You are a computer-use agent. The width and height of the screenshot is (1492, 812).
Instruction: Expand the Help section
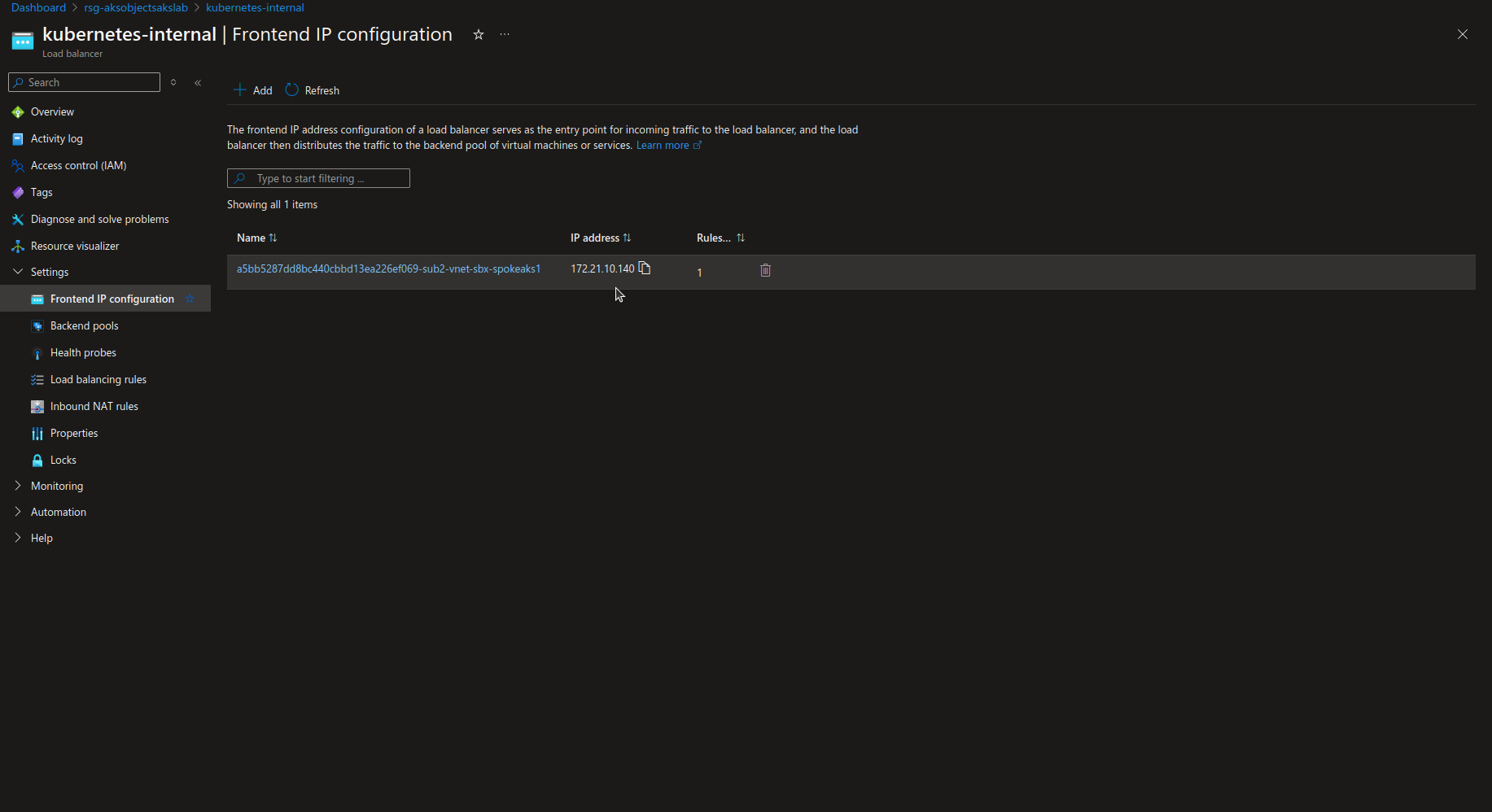coord(18,538)
